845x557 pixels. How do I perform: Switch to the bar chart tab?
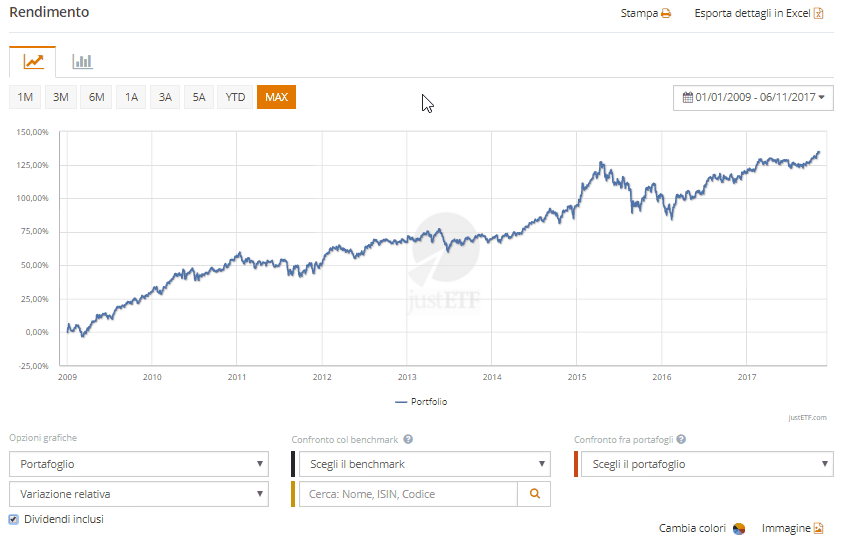[82, 61]
